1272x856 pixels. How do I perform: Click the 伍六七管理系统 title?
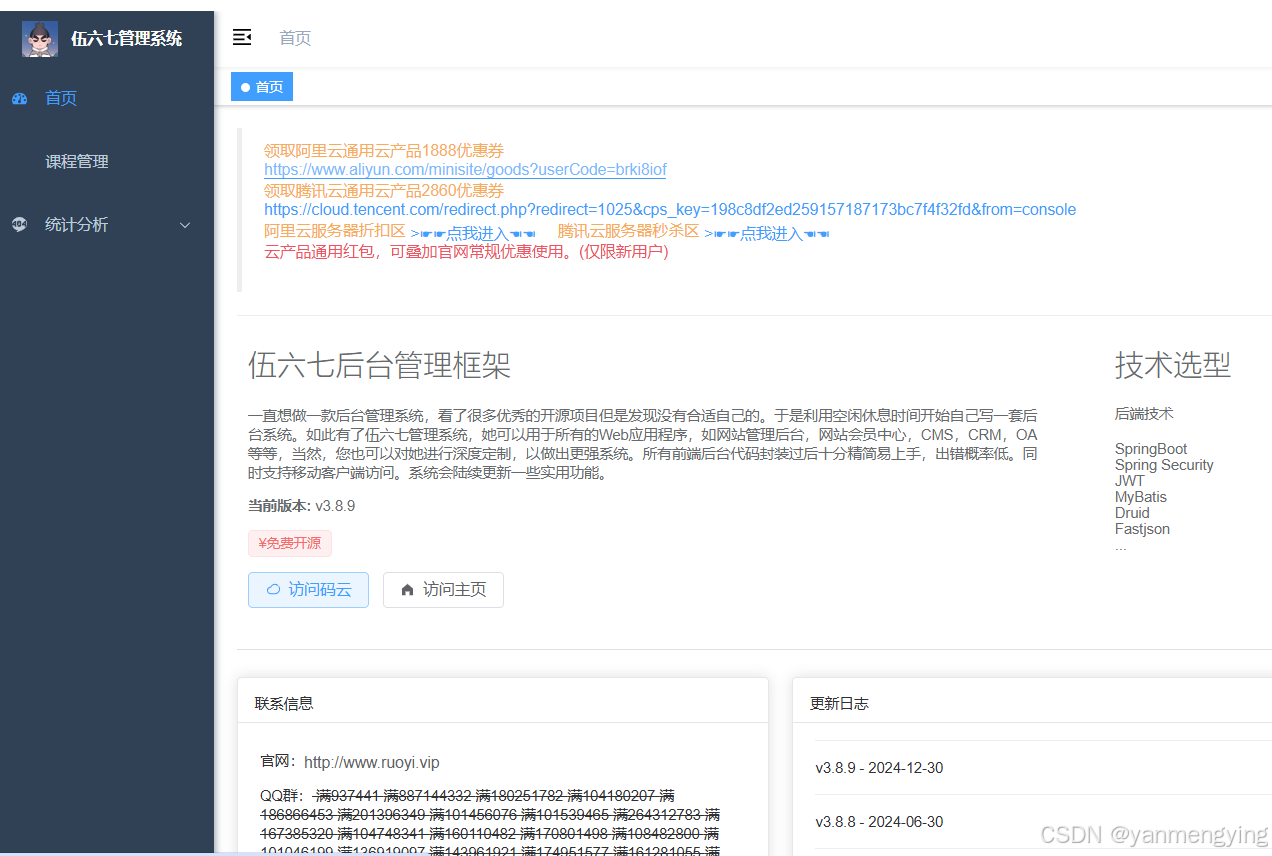[x=126, y=39]
